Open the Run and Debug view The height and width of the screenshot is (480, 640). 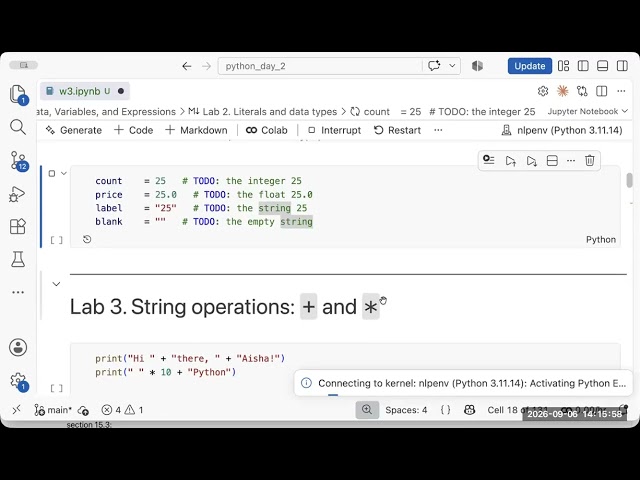click(17, 194)
